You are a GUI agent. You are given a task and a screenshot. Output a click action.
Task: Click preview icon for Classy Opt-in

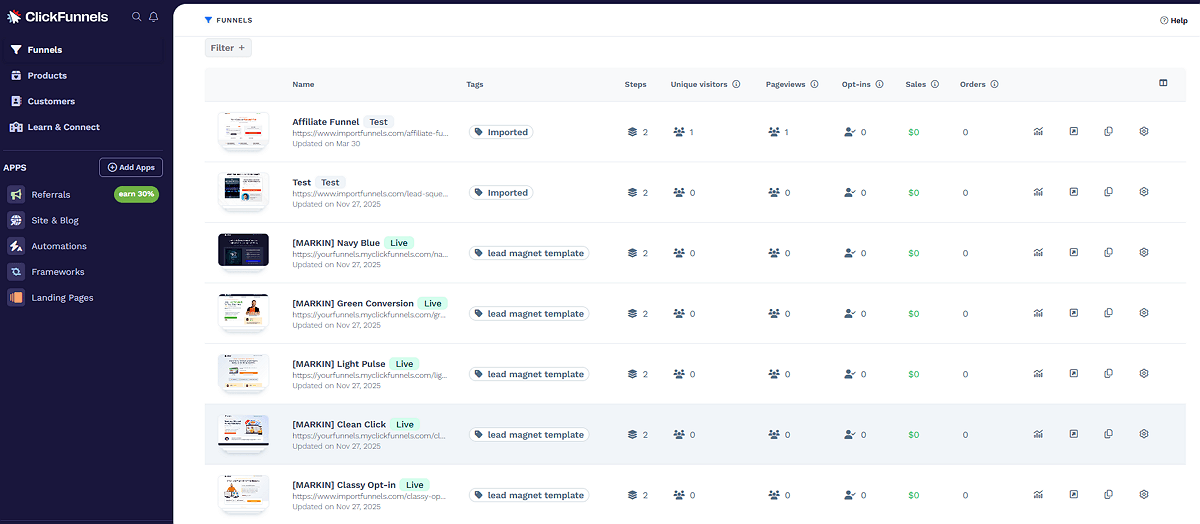tap(1073, 494)
